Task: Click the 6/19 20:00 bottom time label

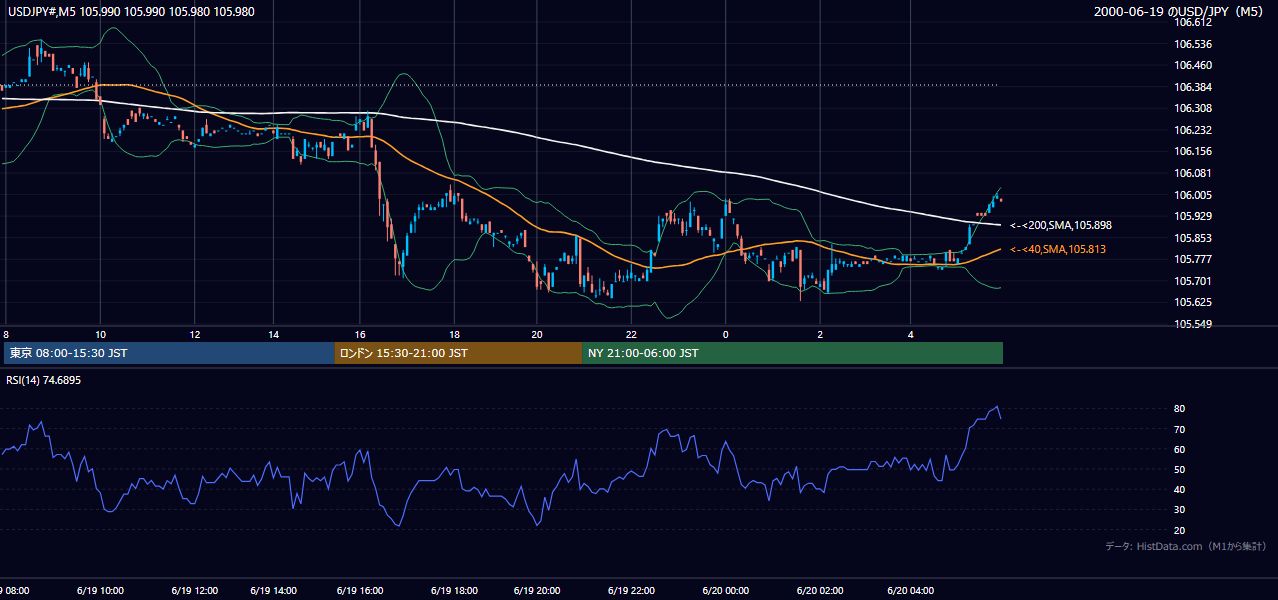Action: pyautogui.click(x=537, y=590)
